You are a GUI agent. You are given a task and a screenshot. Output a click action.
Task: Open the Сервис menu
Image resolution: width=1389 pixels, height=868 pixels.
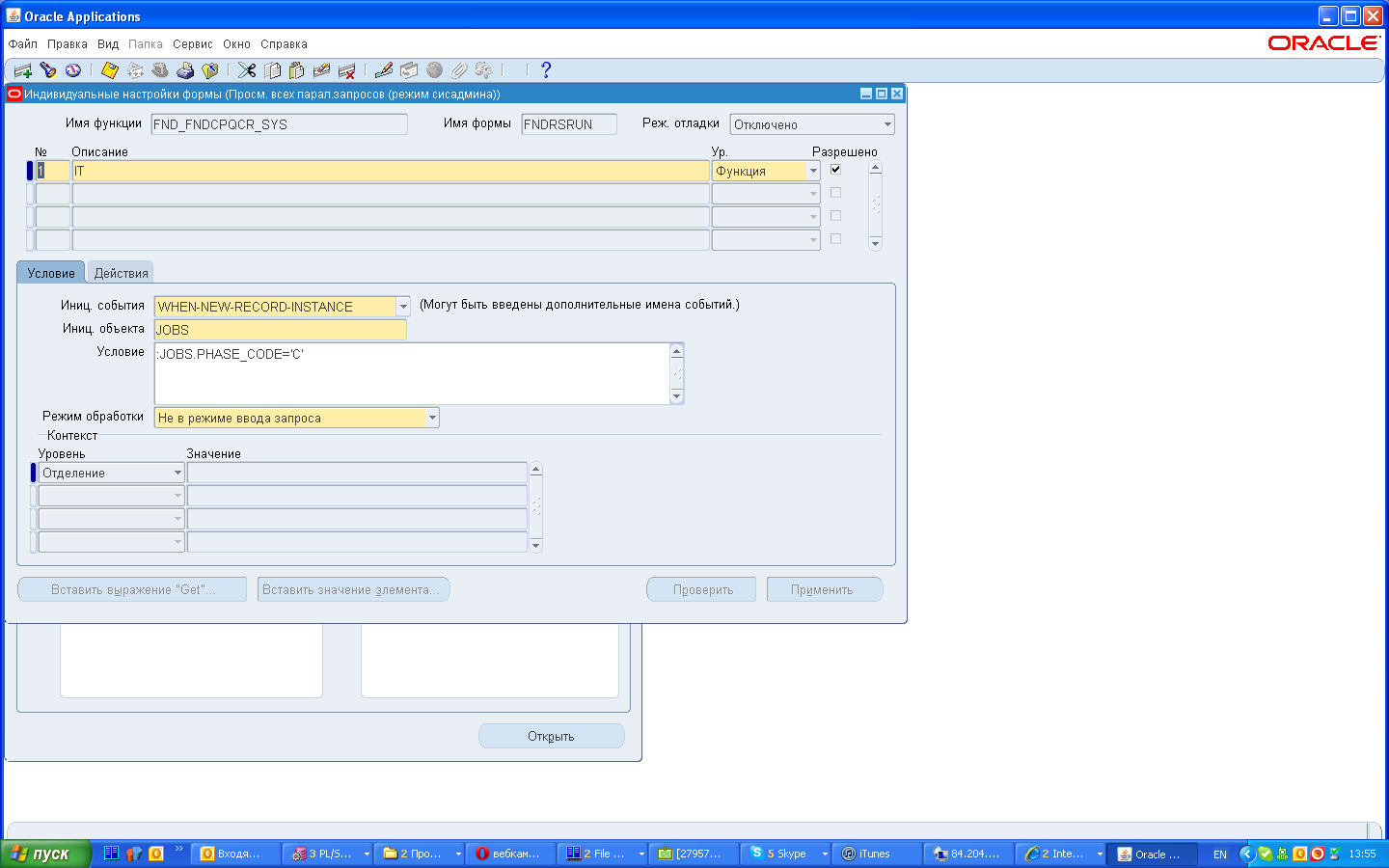[x=193, y=44]
